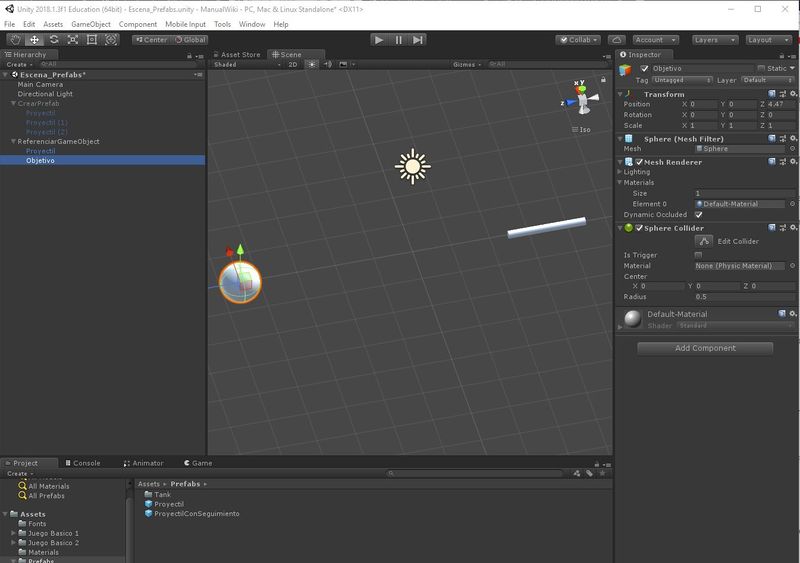Click the lock icon in Scene view corner

click(603, 80)
